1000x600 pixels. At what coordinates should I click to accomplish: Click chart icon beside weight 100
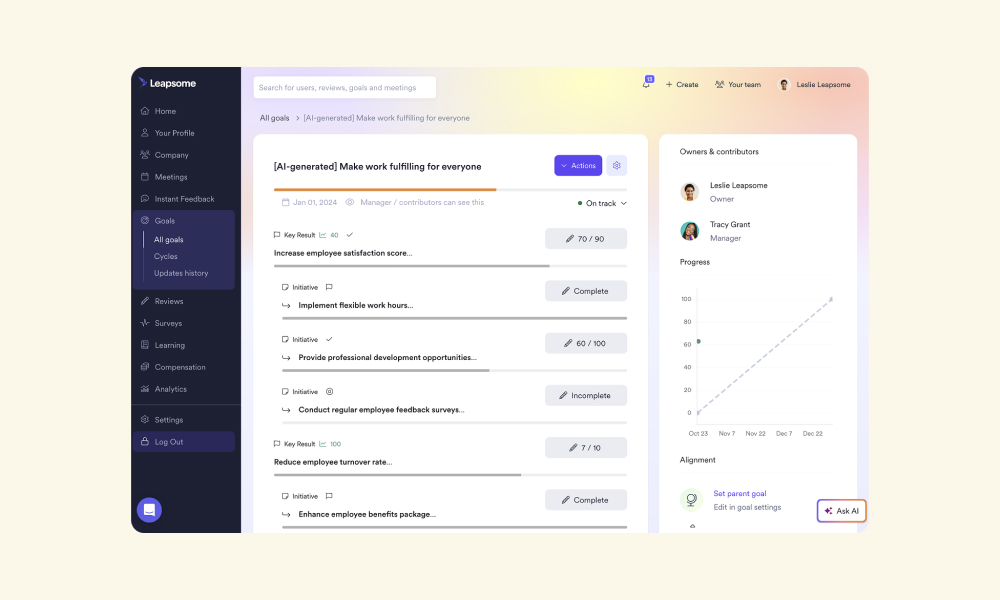pyautogui.click(x=323, y=444)
